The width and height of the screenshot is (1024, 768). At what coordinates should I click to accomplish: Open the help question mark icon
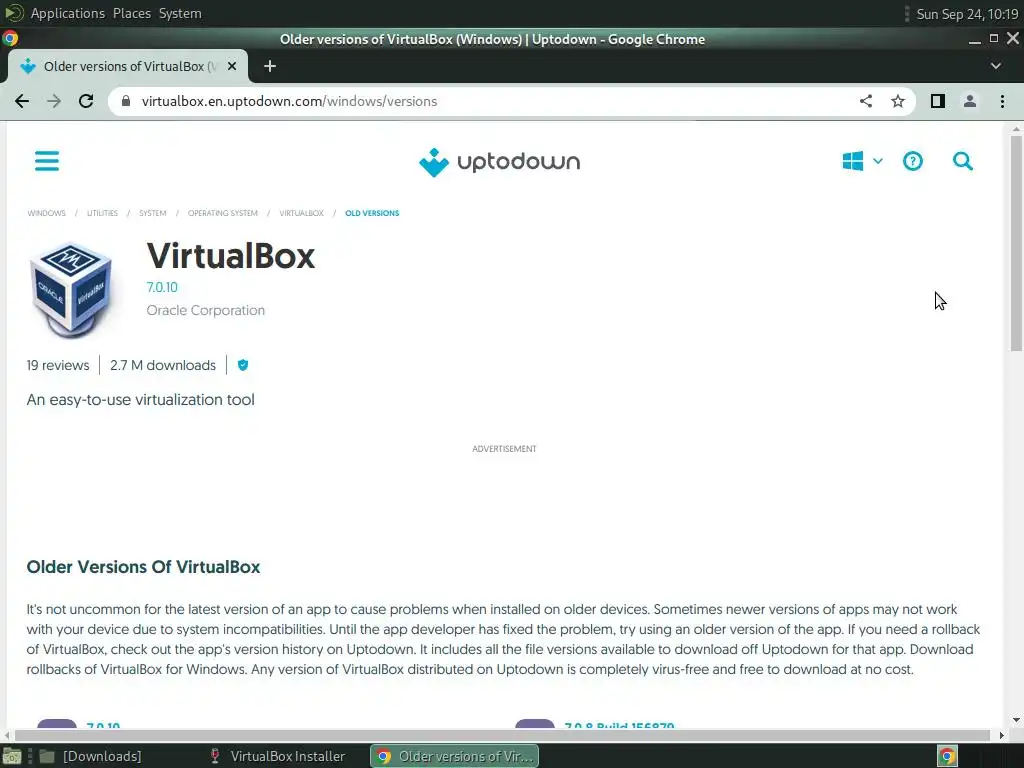pos(912,161)
